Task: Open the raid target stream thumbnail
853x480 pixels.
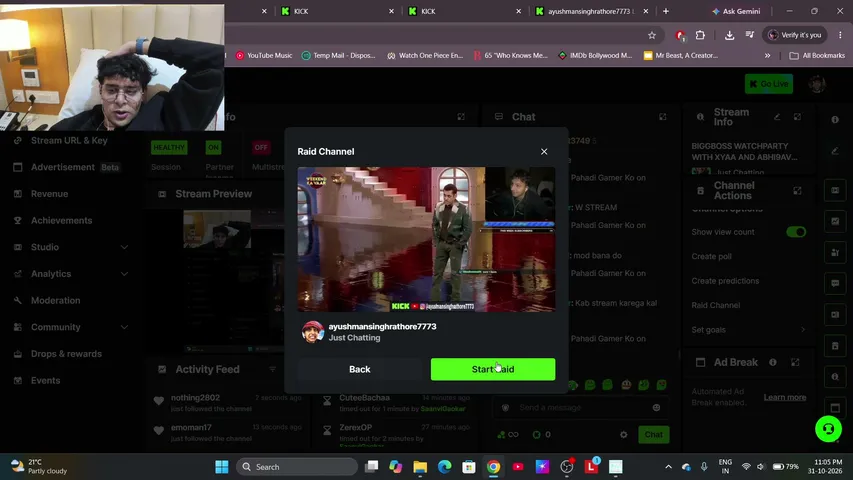Action: (x=426, y=239)
